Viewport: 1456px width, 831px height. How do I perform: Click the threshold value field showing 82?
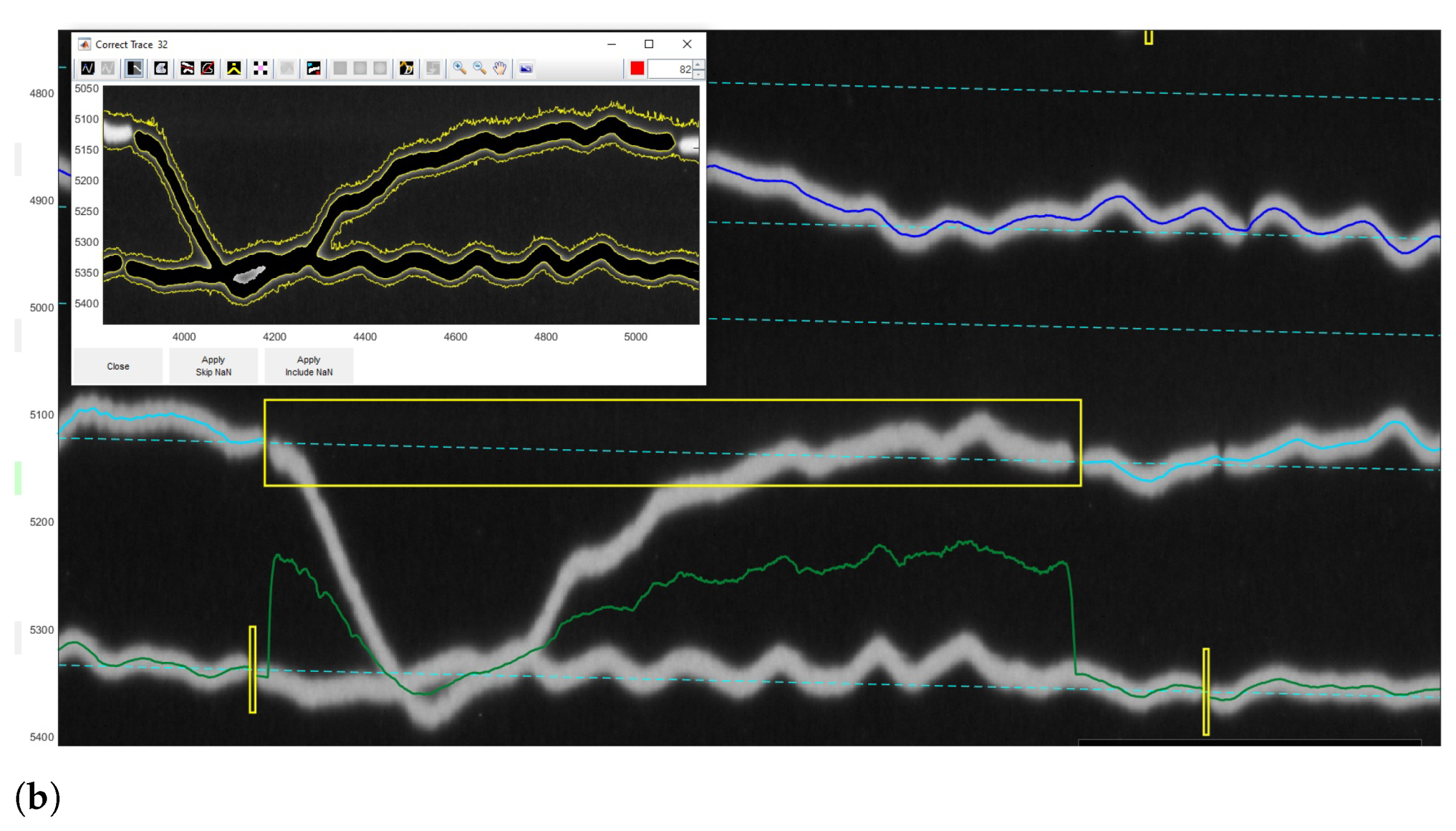[x=670, y=69]
